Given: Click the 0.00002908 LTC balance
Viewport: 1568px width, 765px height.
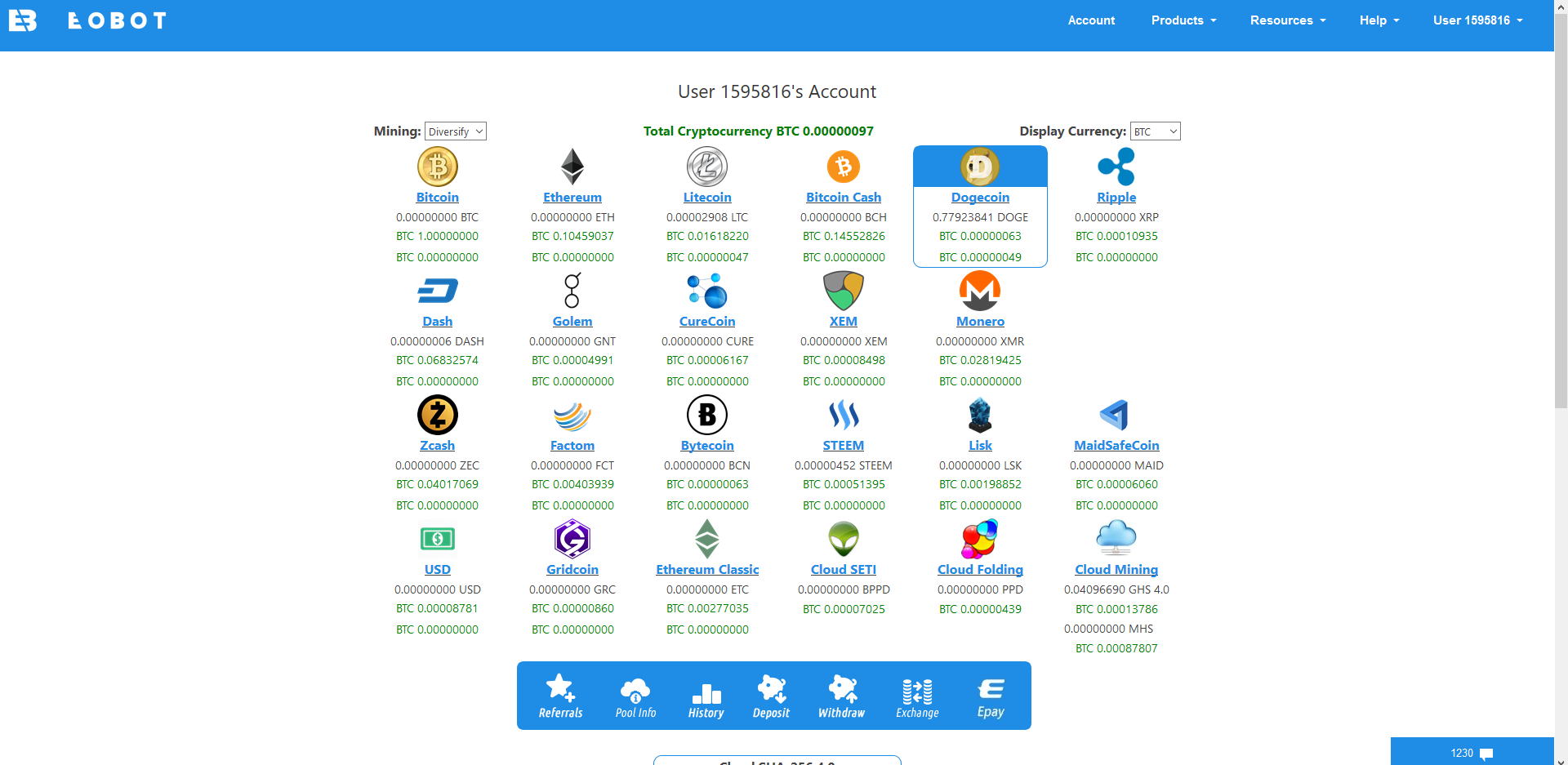Looking at the screenshot, I should coord(707,217).
